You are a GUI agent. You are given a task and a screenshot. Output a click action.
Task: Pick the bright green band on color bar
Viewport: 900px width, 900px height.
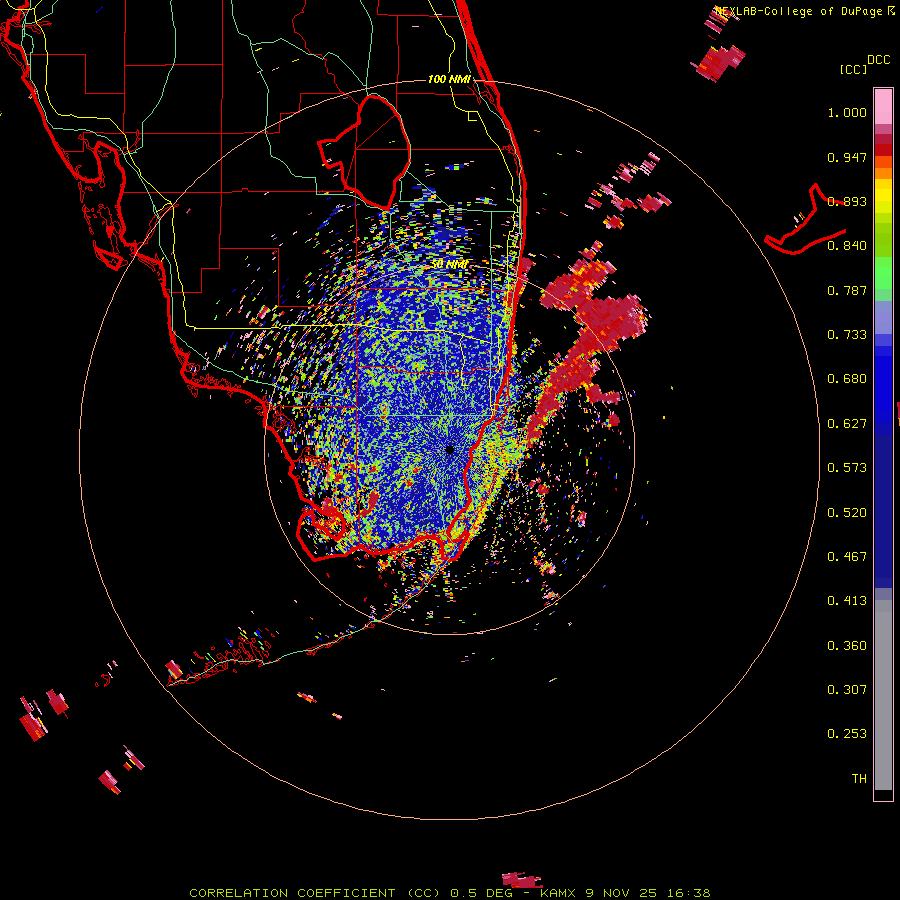883,273
